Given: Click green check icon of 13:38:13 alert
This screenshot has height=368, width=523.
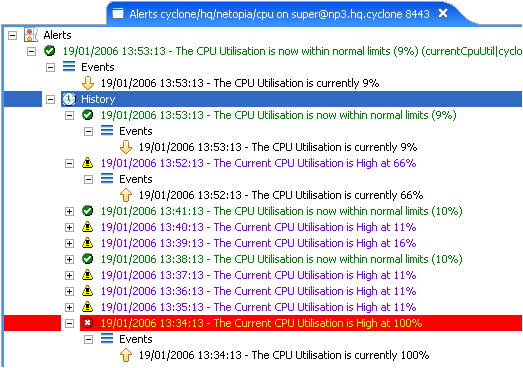Looking at the screenshot, I should [88, 259].
